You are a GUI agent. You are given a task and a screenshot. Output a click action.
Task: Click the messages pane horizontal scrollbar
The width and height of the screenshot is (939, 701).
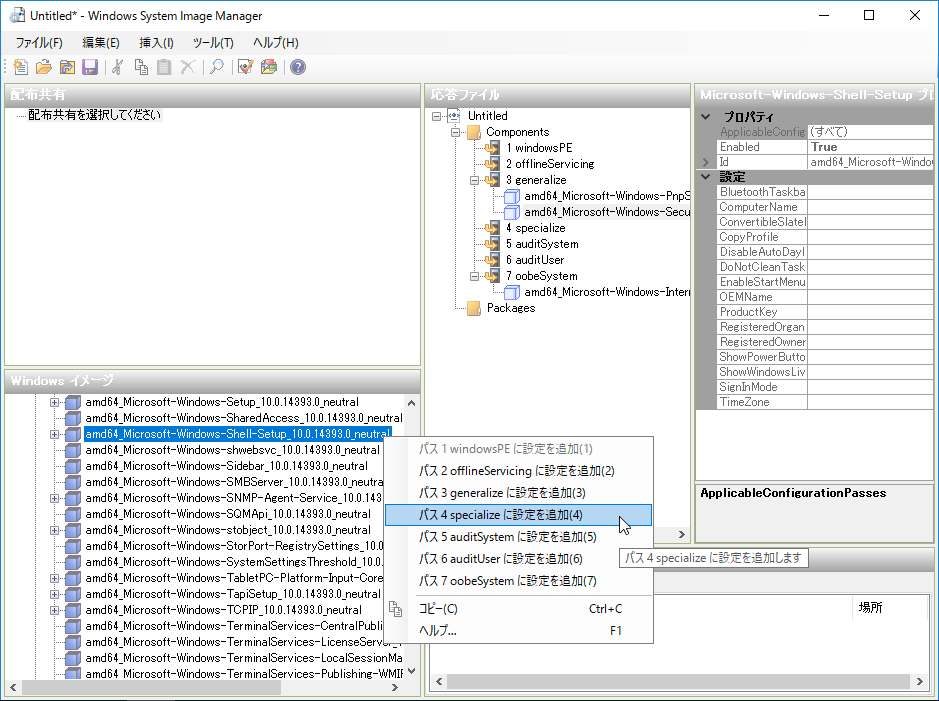tap(678, 681)
